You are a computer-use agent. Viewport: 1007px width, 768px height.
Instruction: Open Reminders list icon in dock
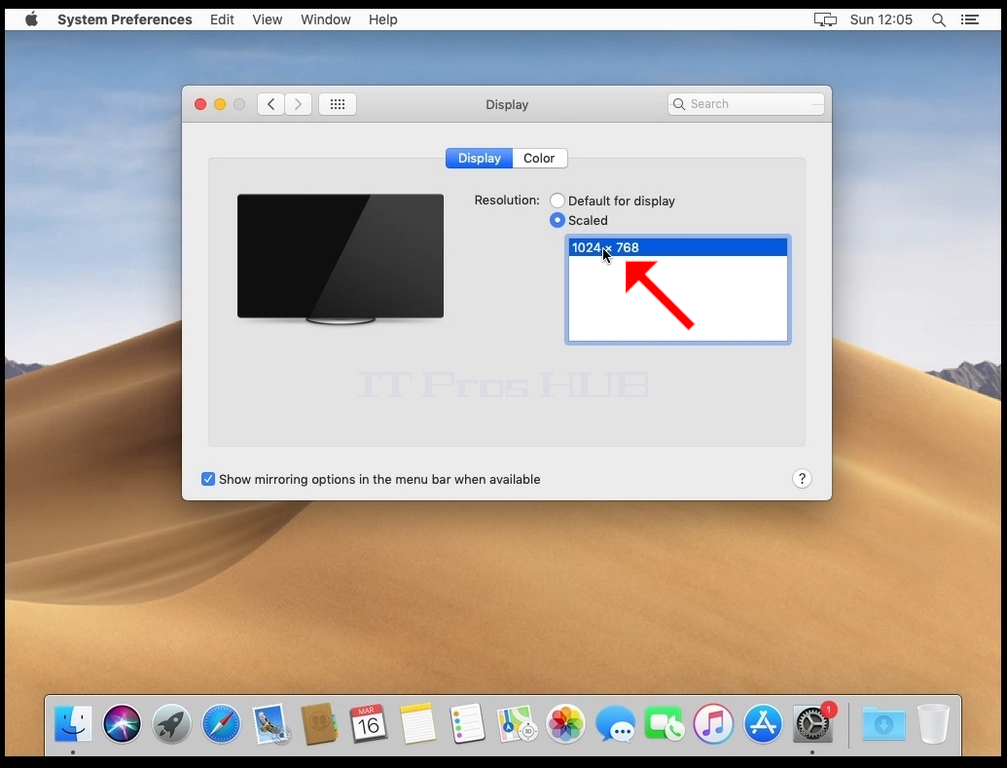point(467,724)
